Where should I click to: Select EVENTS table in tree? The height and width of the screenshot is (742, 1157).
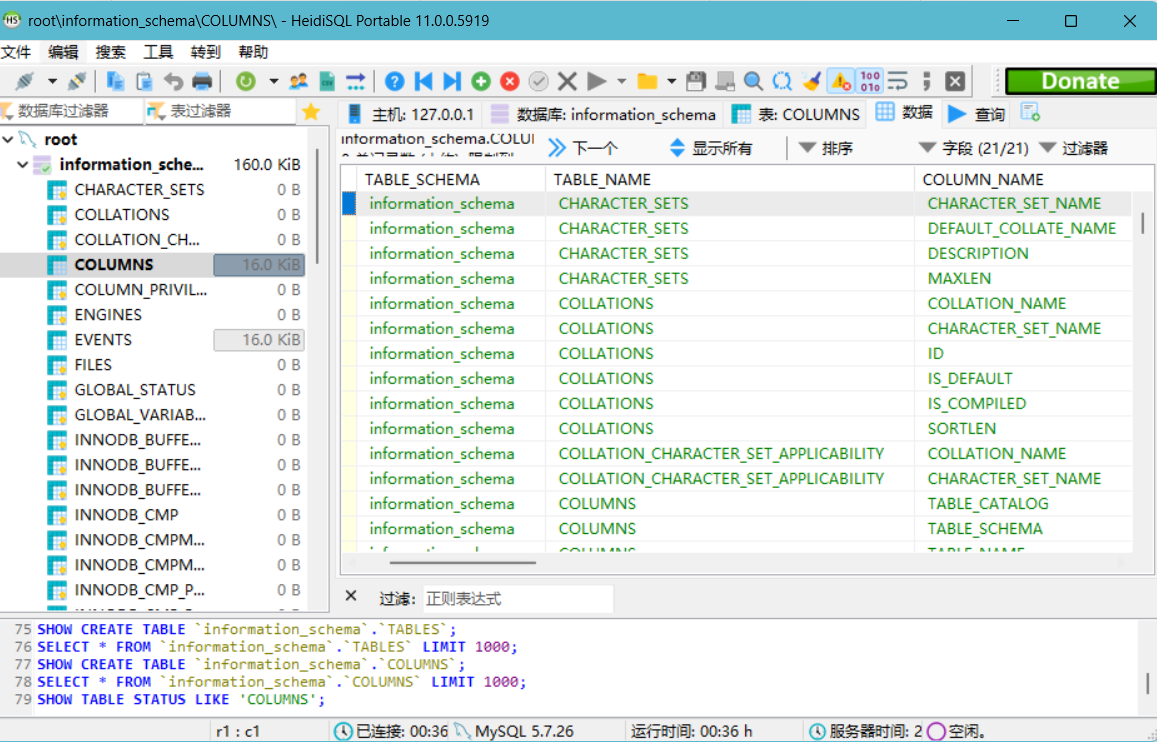pyautogui.click(x=103, y=339)
